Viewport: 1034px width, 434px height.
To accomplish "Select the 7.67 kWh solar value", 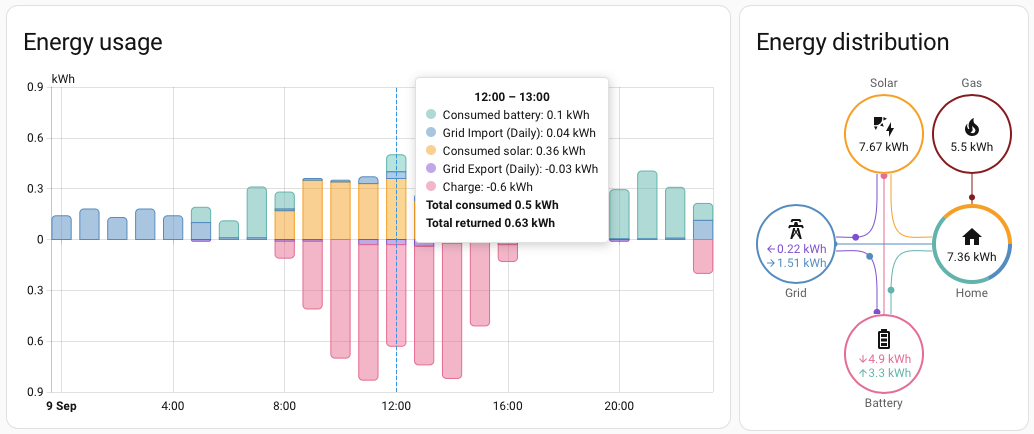I will [883, 146].
